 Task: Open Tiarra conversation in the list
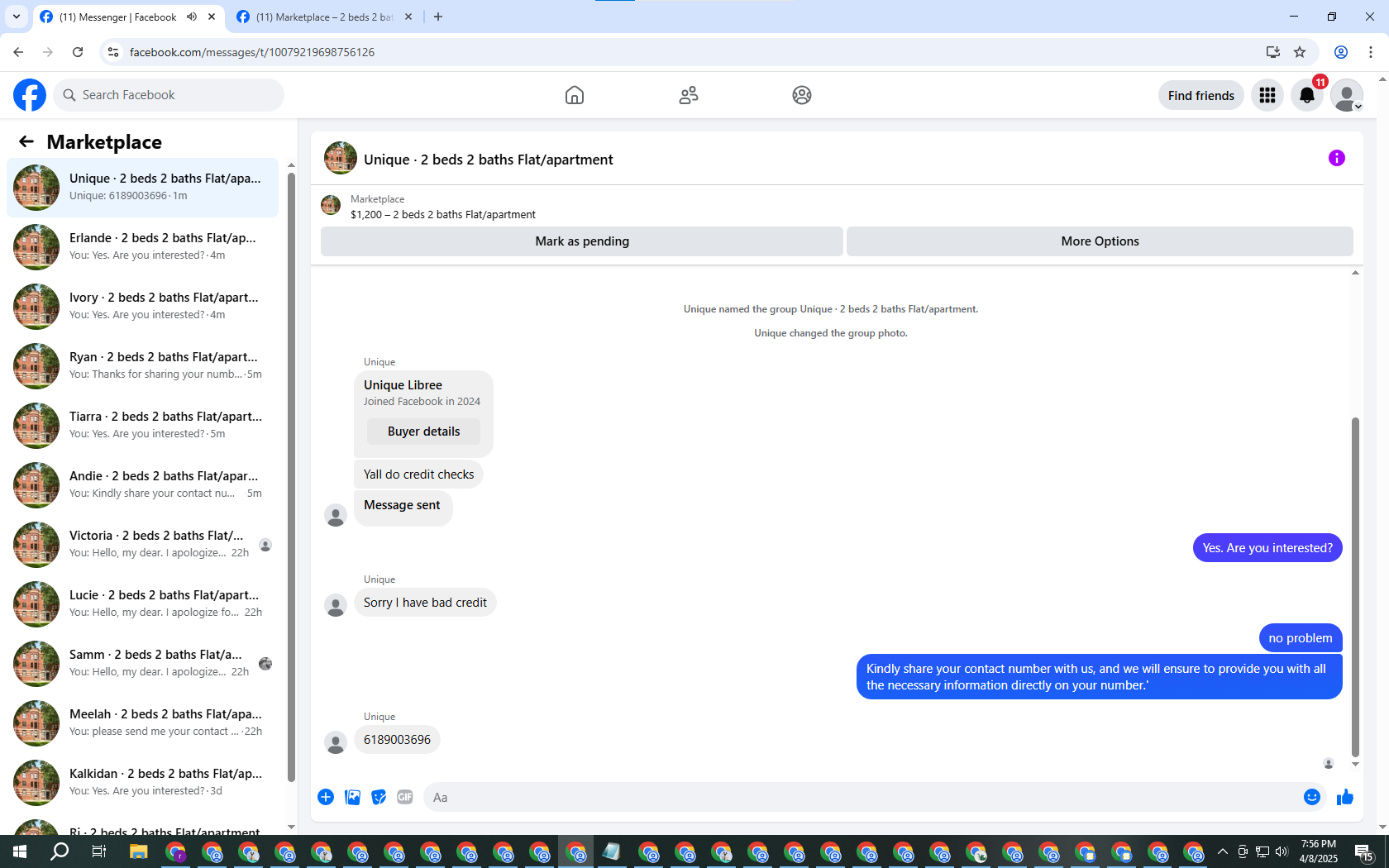point(142,426)
